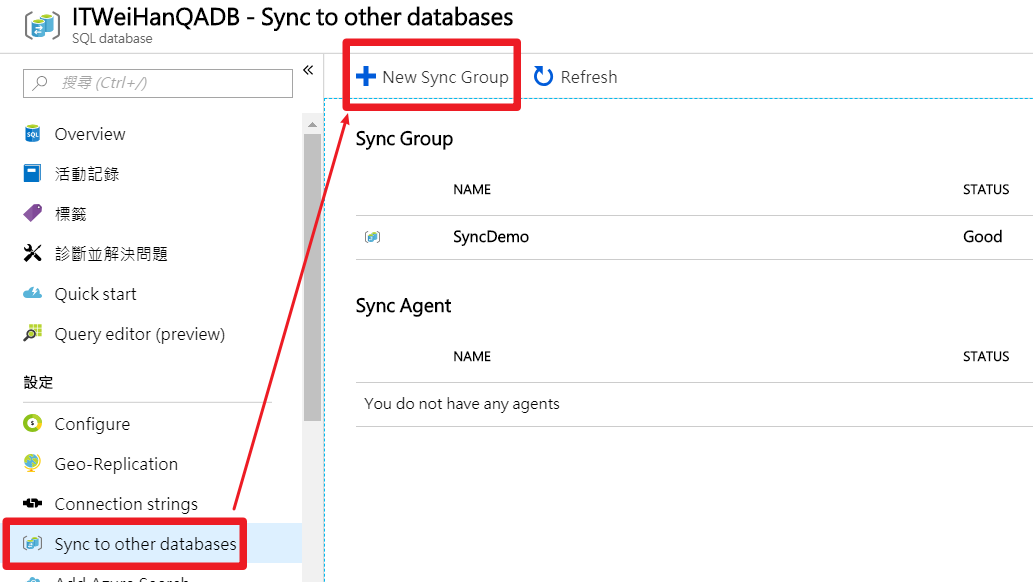Click the sidebar vertical scrollbar thumb

(312, 277)
